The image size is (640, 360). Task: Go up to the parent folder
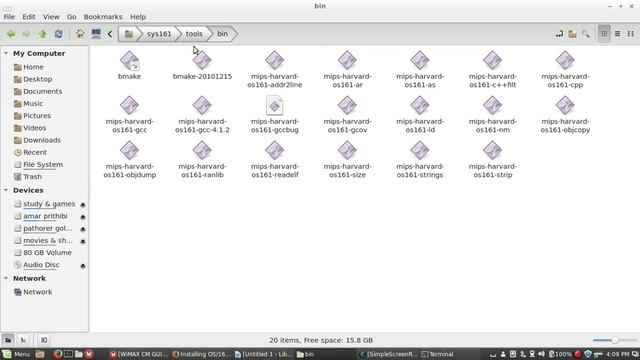tap(42, 34)
